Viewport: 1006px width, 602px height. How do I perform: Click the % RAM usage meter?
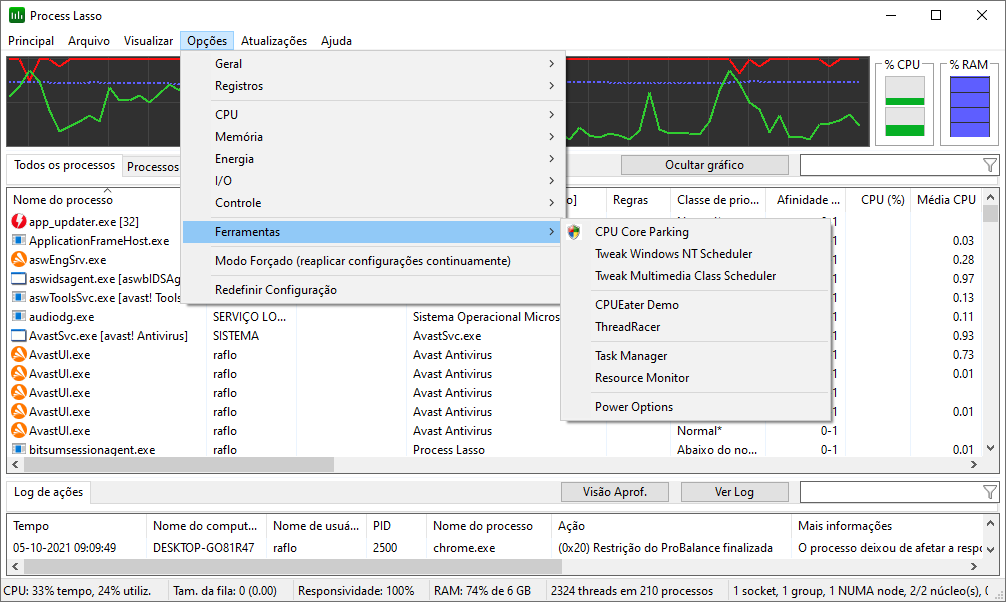click(x=969, y=107)
